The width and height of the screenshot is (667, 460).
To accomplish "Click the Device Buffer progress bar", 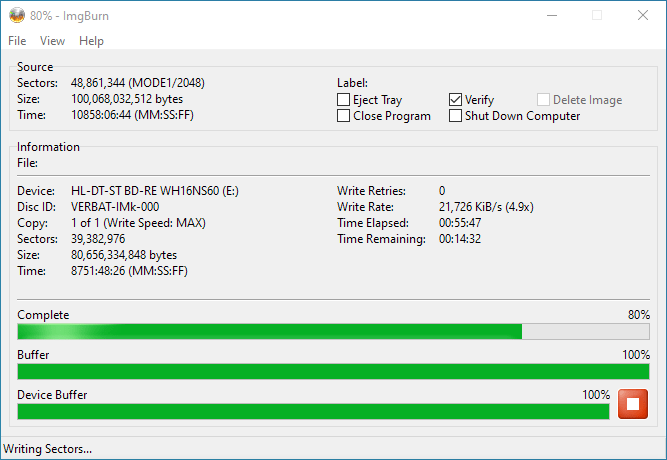I will point(314,411).
